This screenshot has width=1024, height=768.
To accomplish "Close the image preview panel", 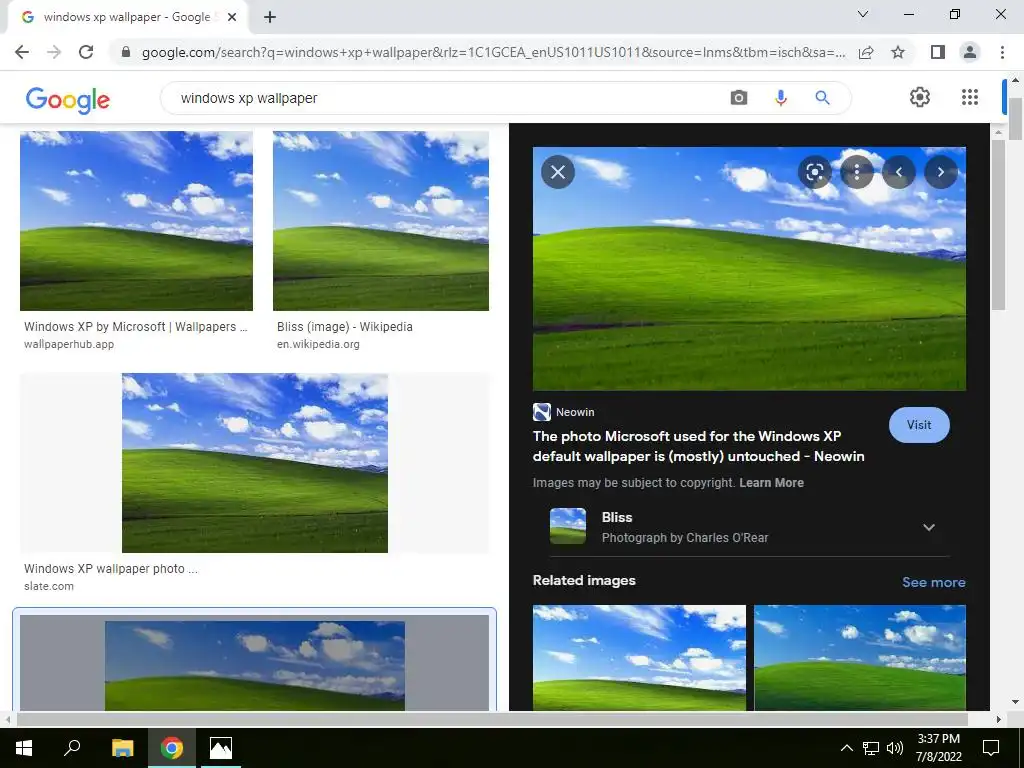I will coord(558,172).
